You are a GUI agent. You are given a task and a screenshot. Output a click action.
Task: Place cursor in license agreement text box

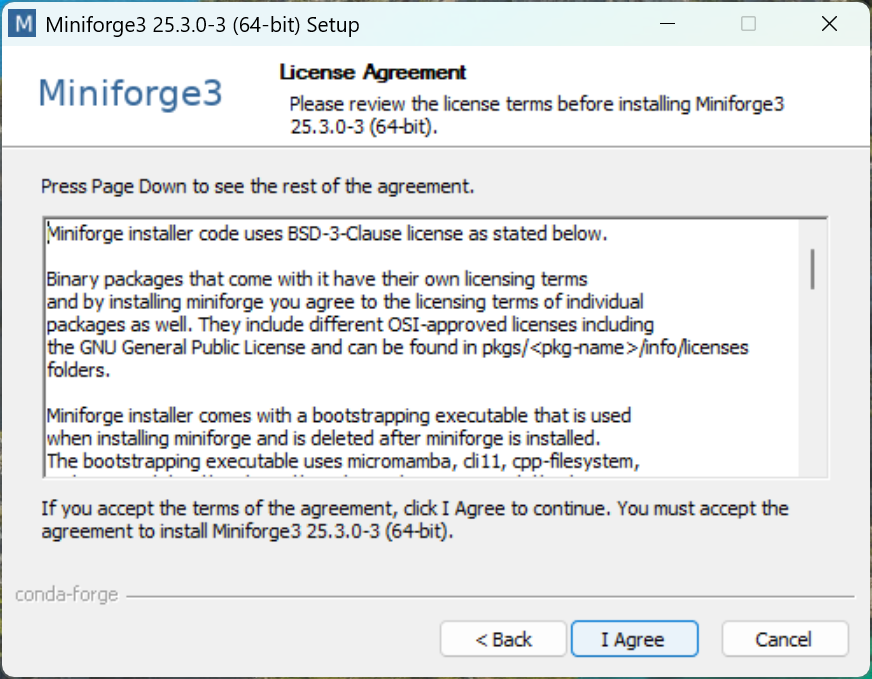point(422,348)
